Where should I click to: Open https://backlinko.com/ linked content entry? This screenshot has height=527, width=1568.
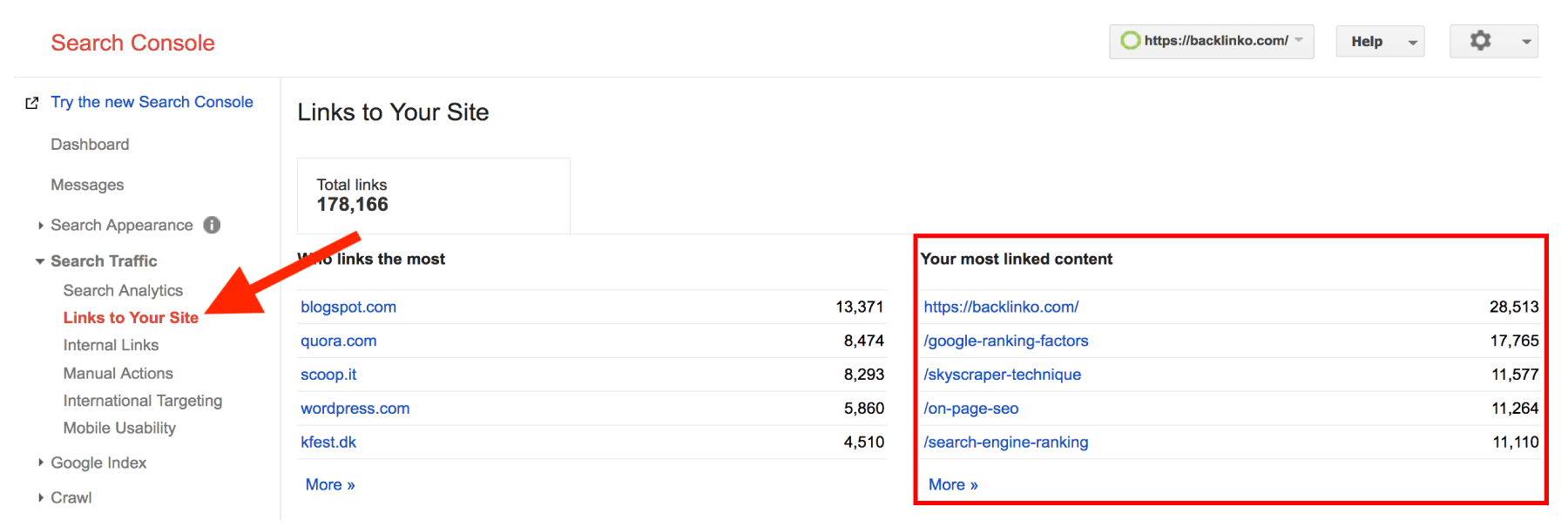(x=1001, y=307)
